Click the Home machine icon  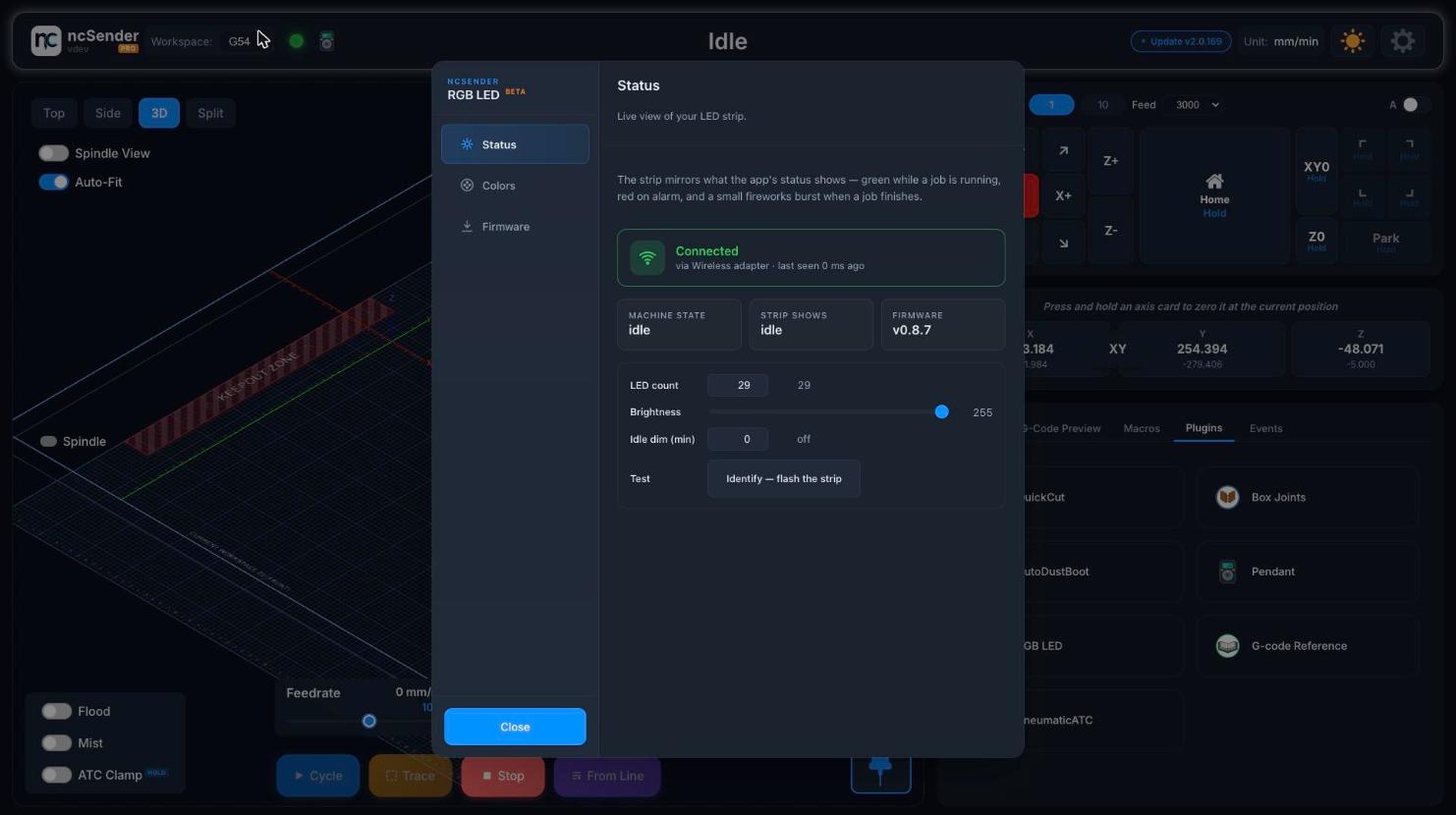[1214, 181]
